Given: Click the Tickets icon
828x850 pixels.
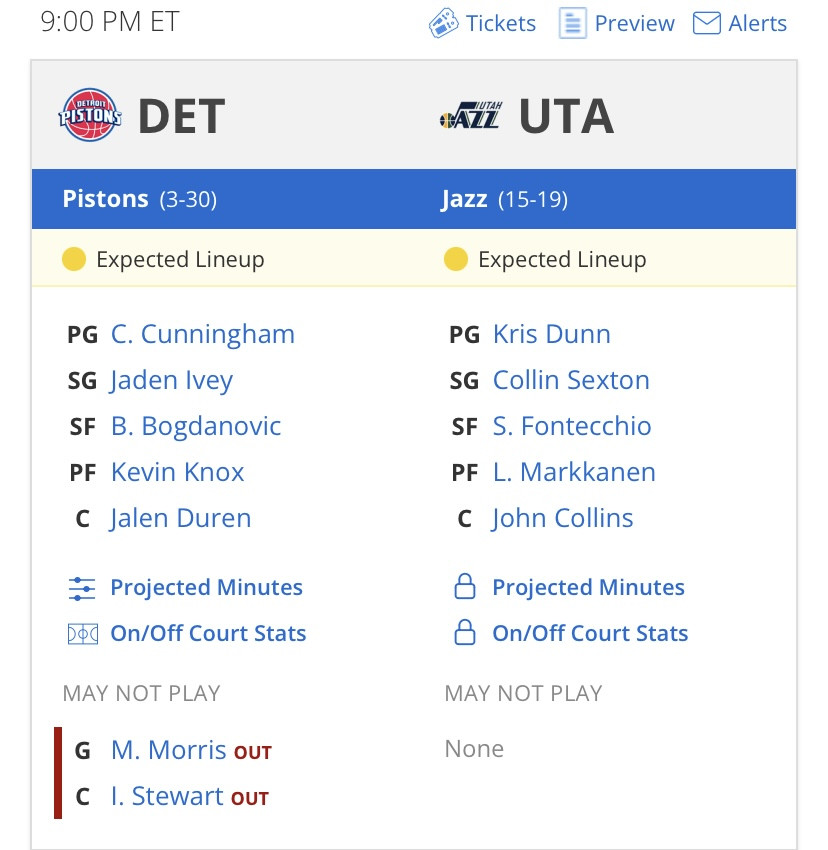Looking at the screenshot, I should point(444,23).
